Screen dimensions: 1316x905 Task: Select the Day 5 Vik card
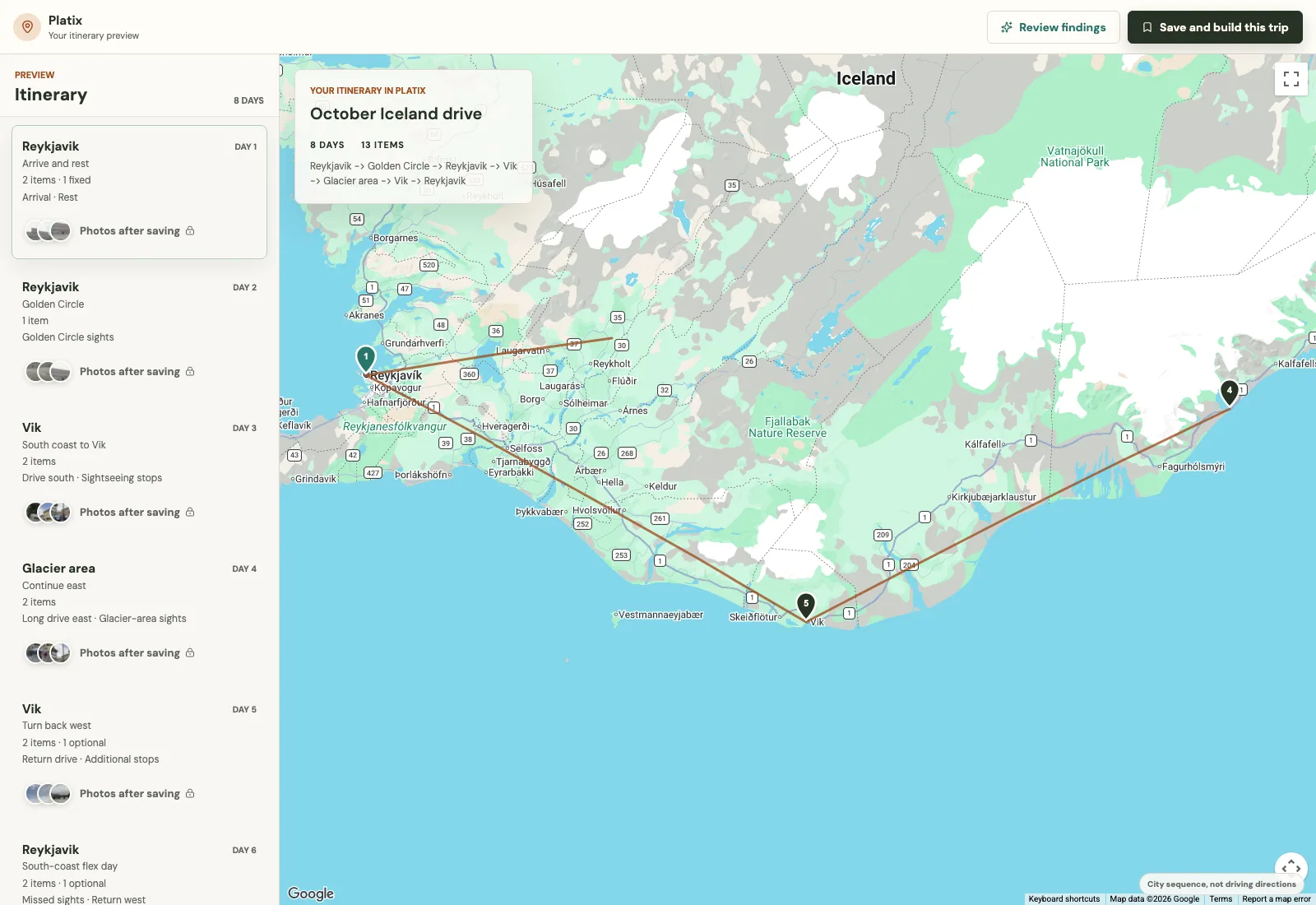[139, 754]
